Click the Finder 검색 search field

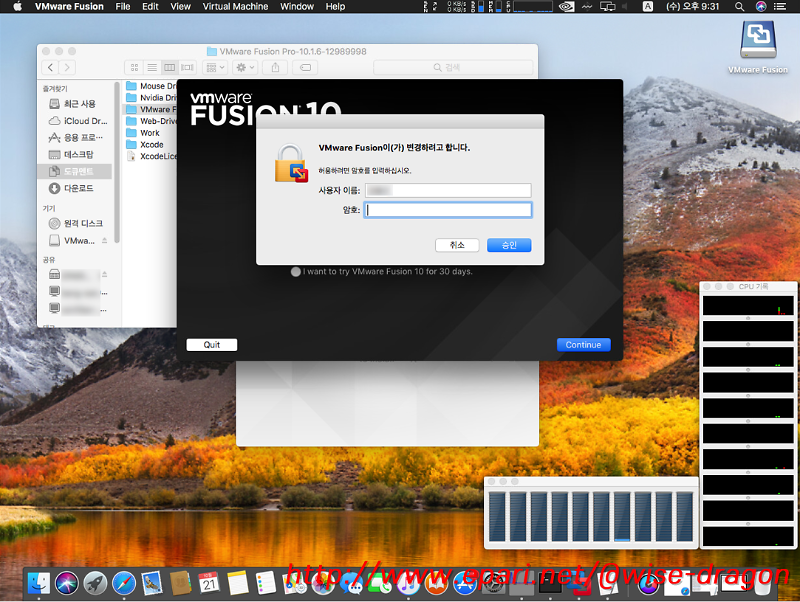pyautogui.click(x=453, y=67)
